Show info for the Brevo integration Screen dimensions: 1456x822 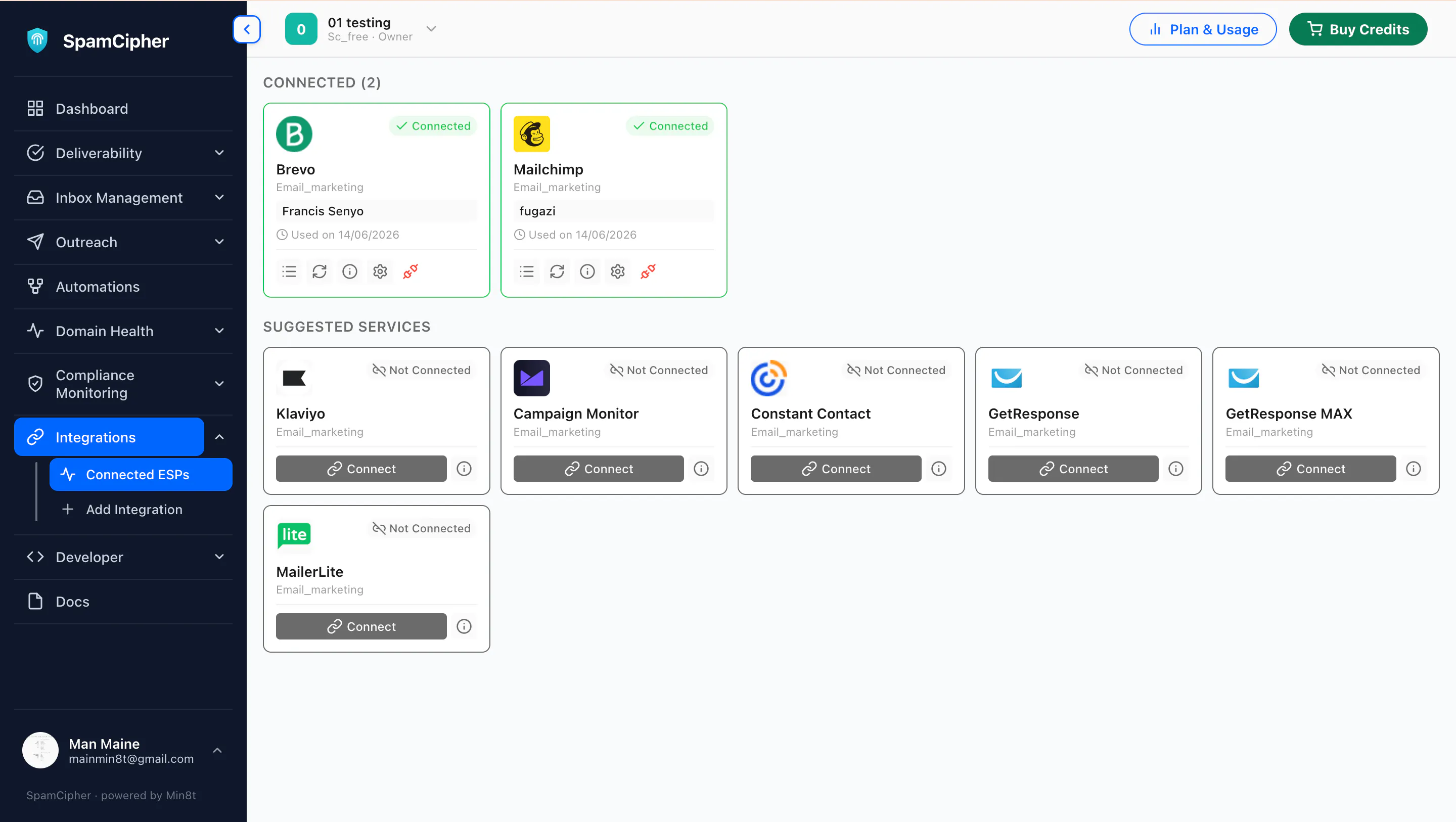point(350,272)
